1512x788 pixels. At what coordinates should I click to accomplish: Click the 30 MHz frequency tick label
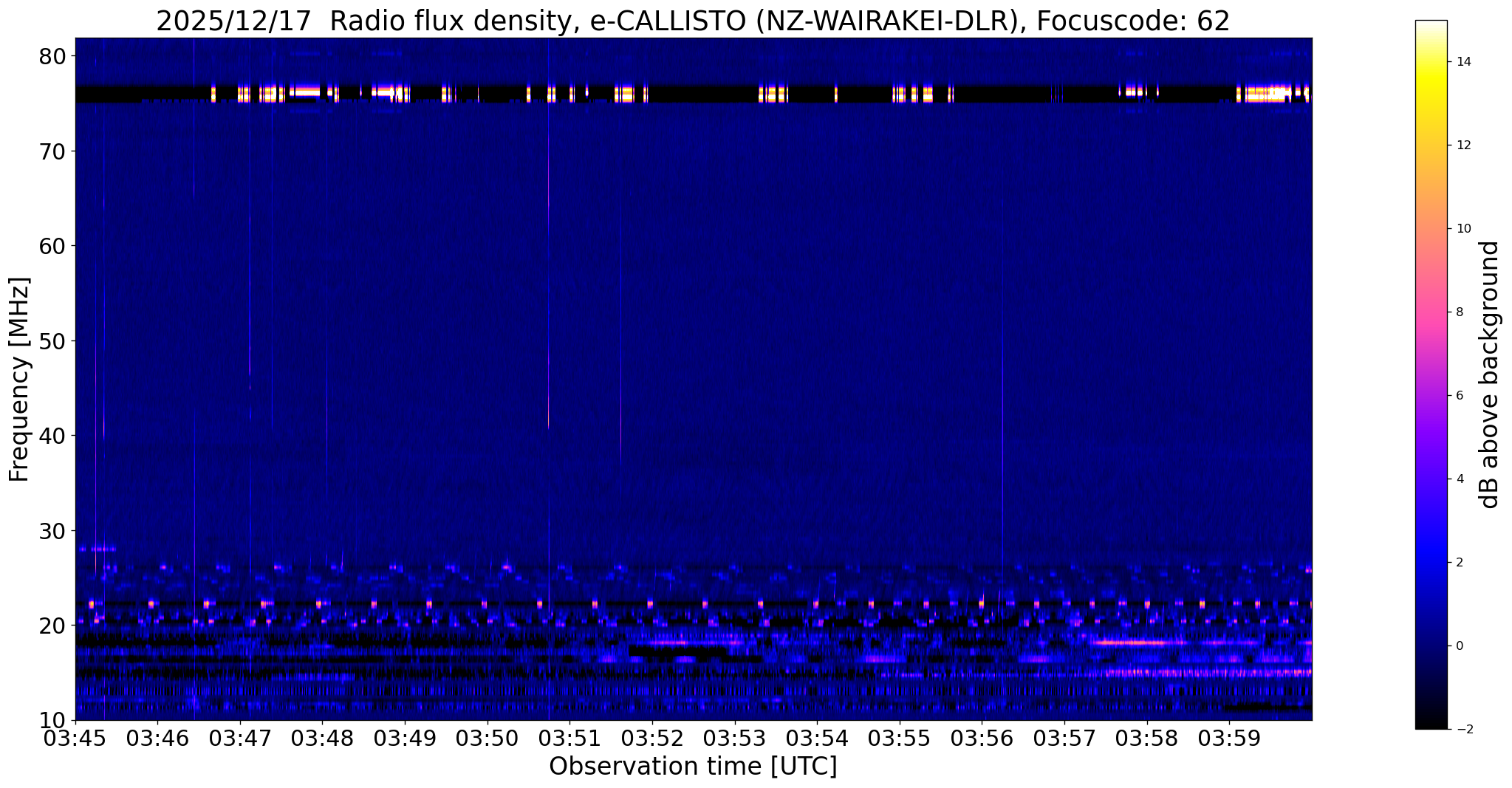tap(52, 531)
